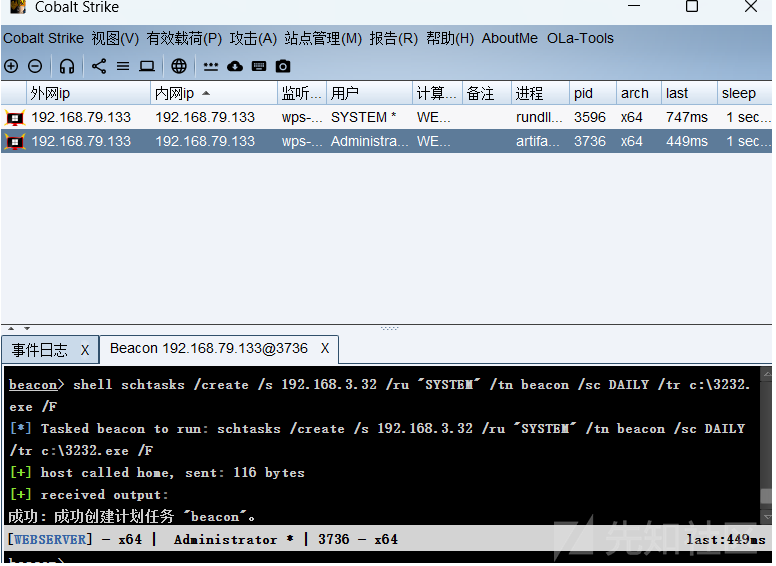Sort by sleep column header
The width and height of the screenshot is (776, 566).
745,93
